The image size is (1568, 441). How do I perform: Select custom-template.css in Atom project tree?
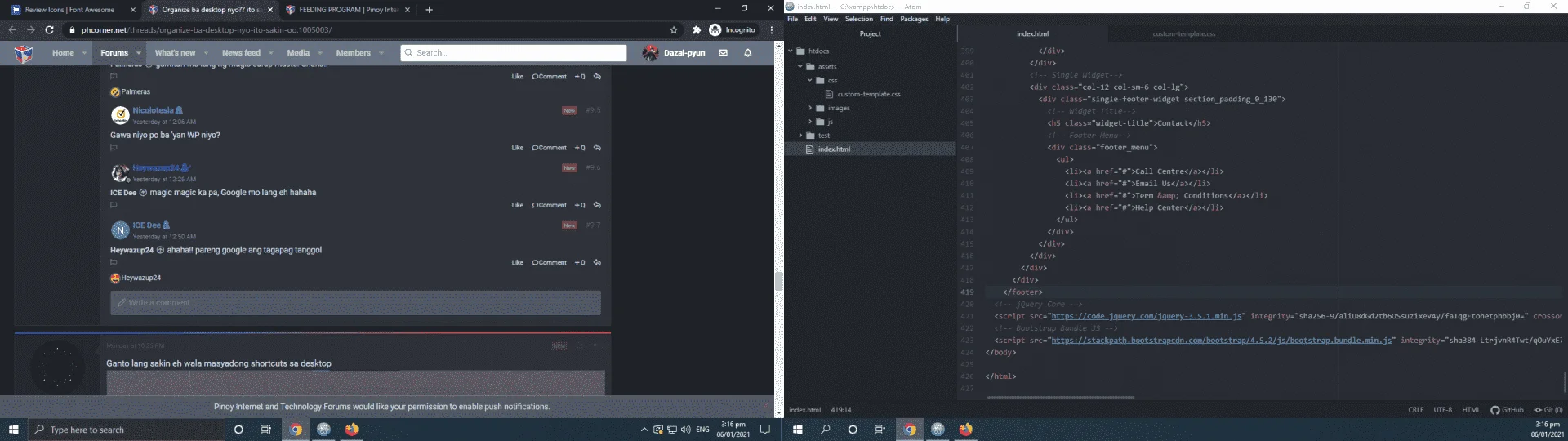point(869,95)
